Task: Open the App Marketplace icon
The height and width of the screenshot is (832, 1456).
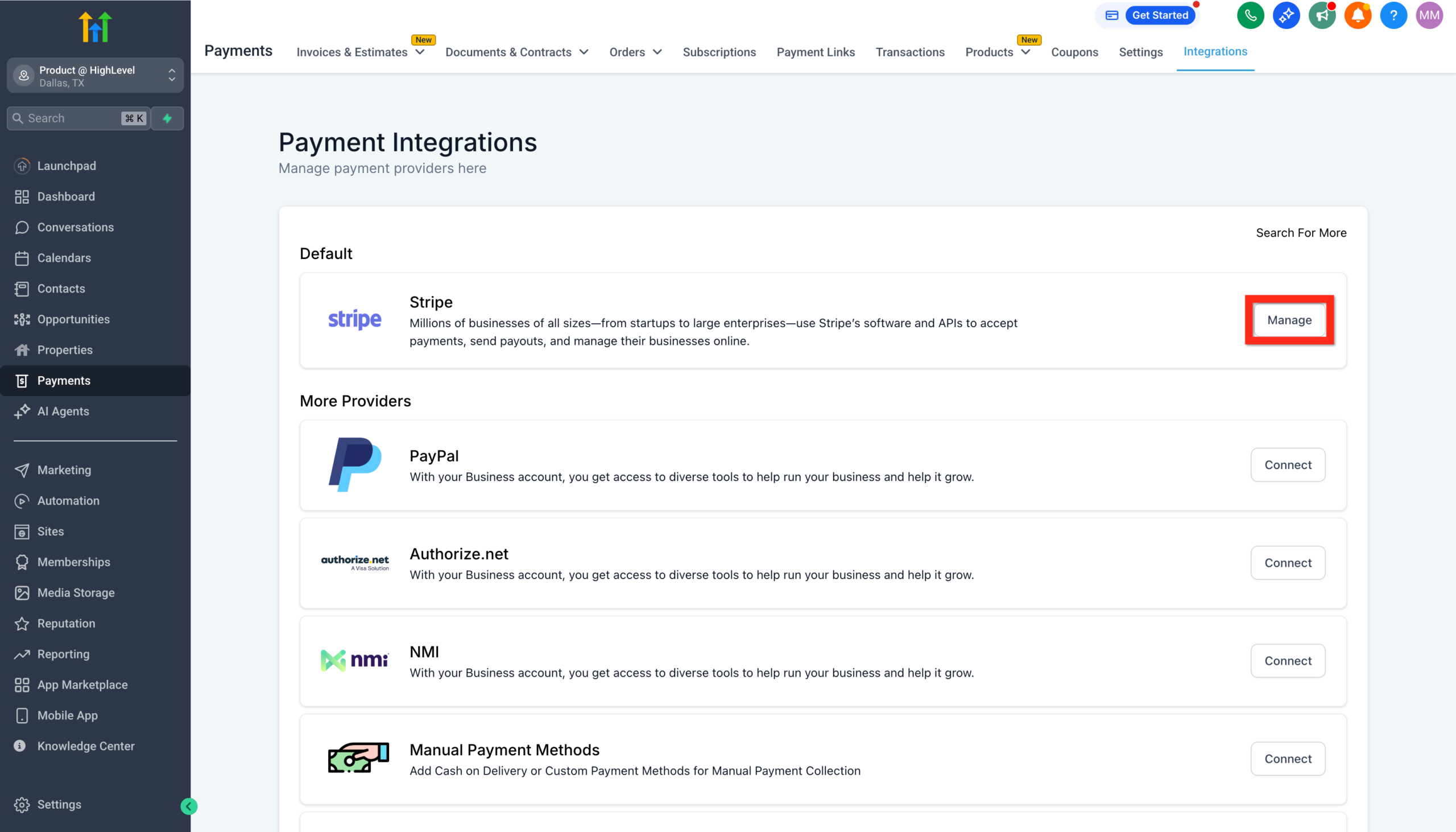Action: pyautogui.click(x=22, y=685)
